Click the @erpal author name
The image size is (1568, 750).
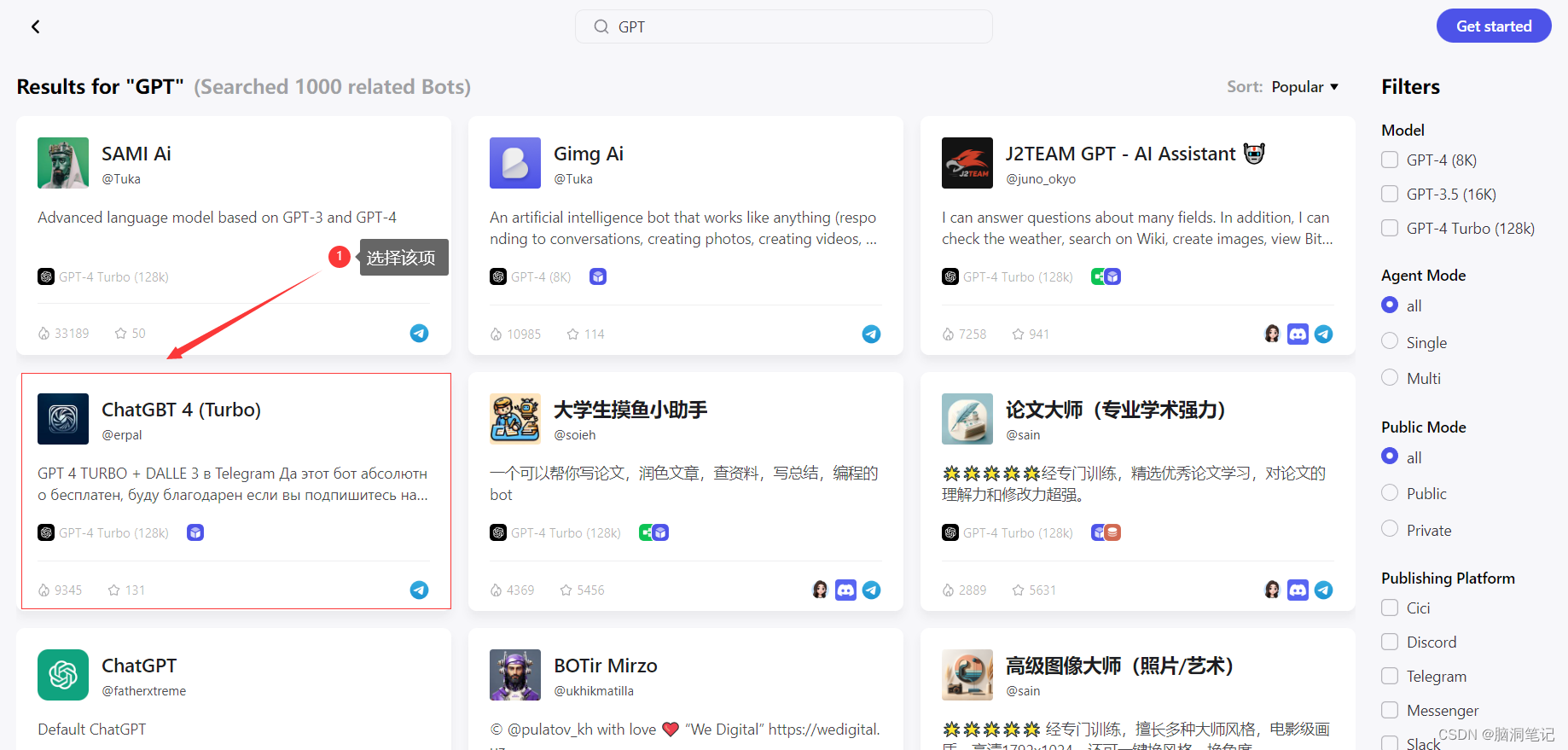coord(122,435)
